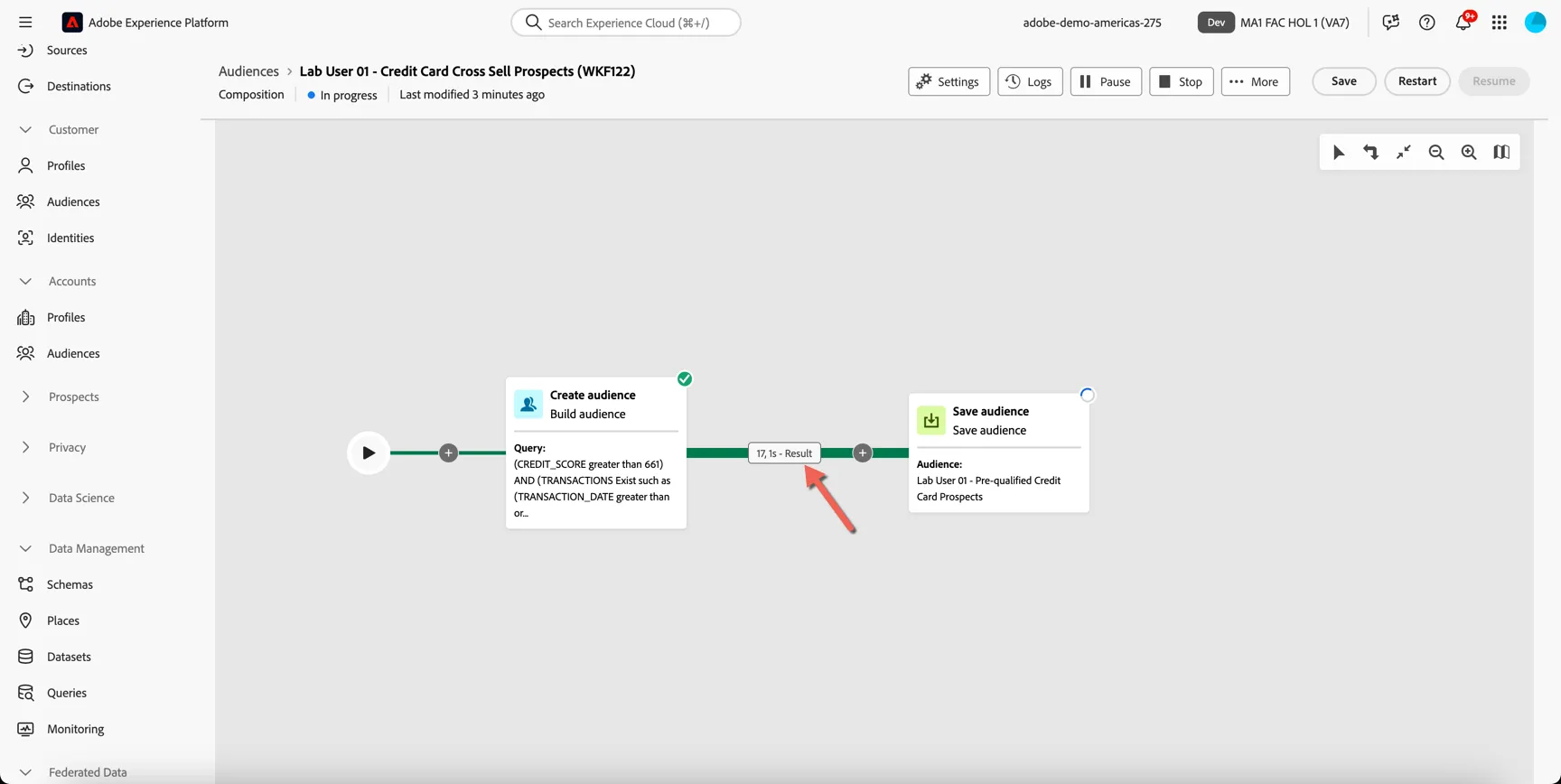Select the Save audience node icon

[x=931, y=420]
